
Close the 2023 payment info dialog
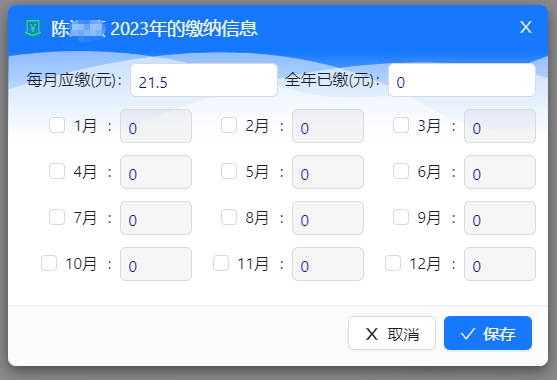point(525,27)
